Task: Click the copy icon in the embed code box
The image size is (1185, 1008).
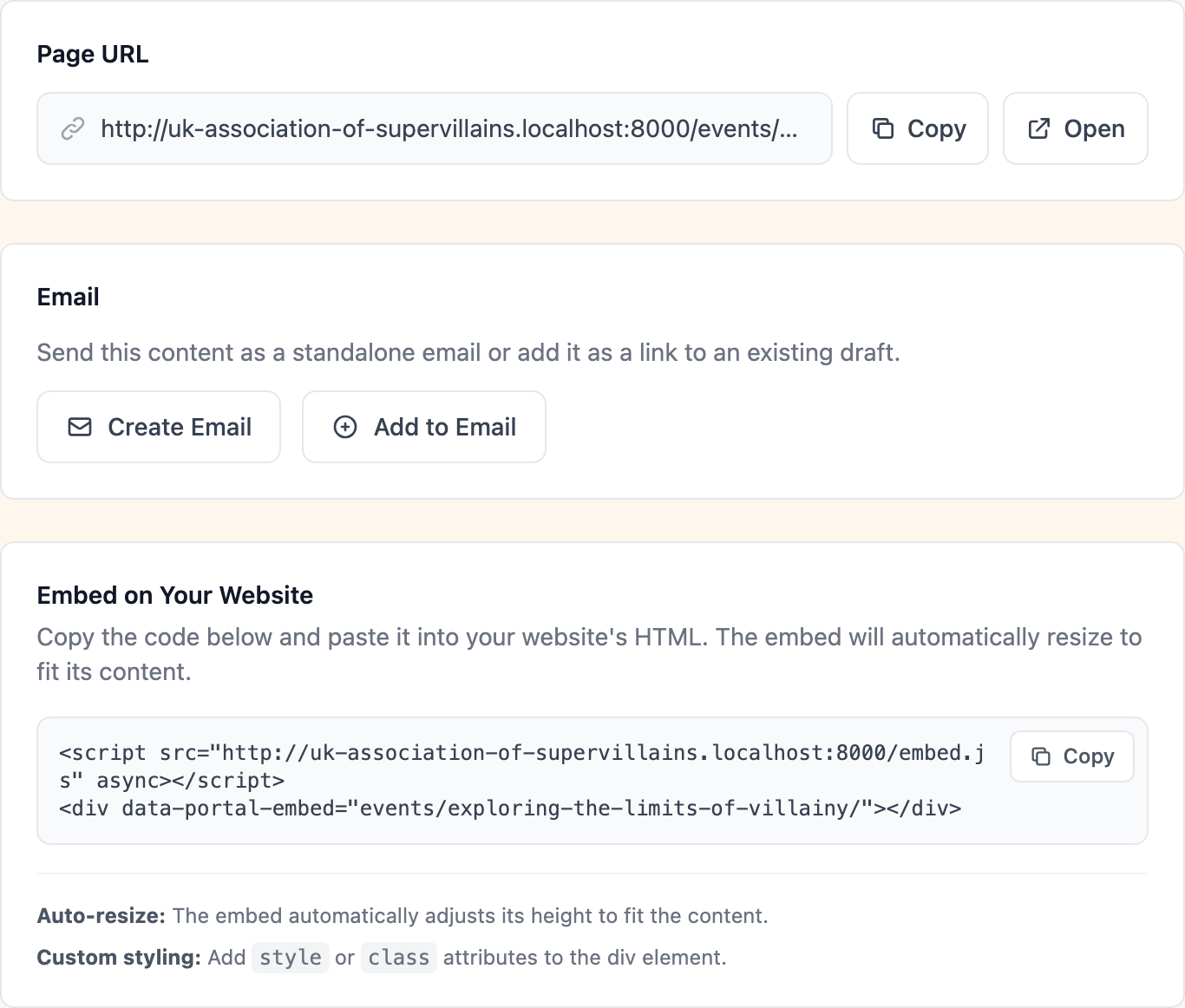Action: [1041, 756]
